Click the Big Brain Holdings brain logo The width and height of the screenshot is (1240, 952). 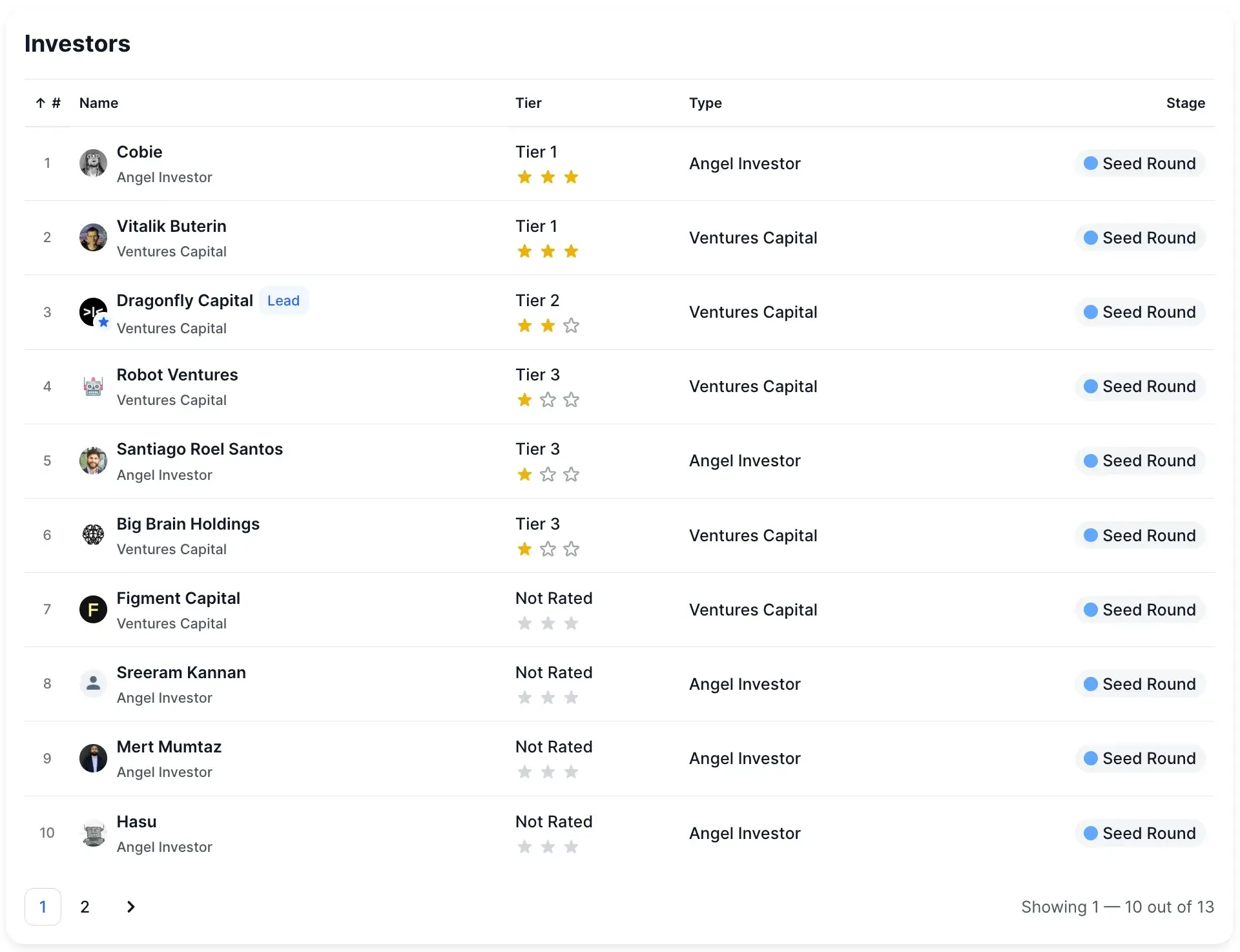pos(93,535)
